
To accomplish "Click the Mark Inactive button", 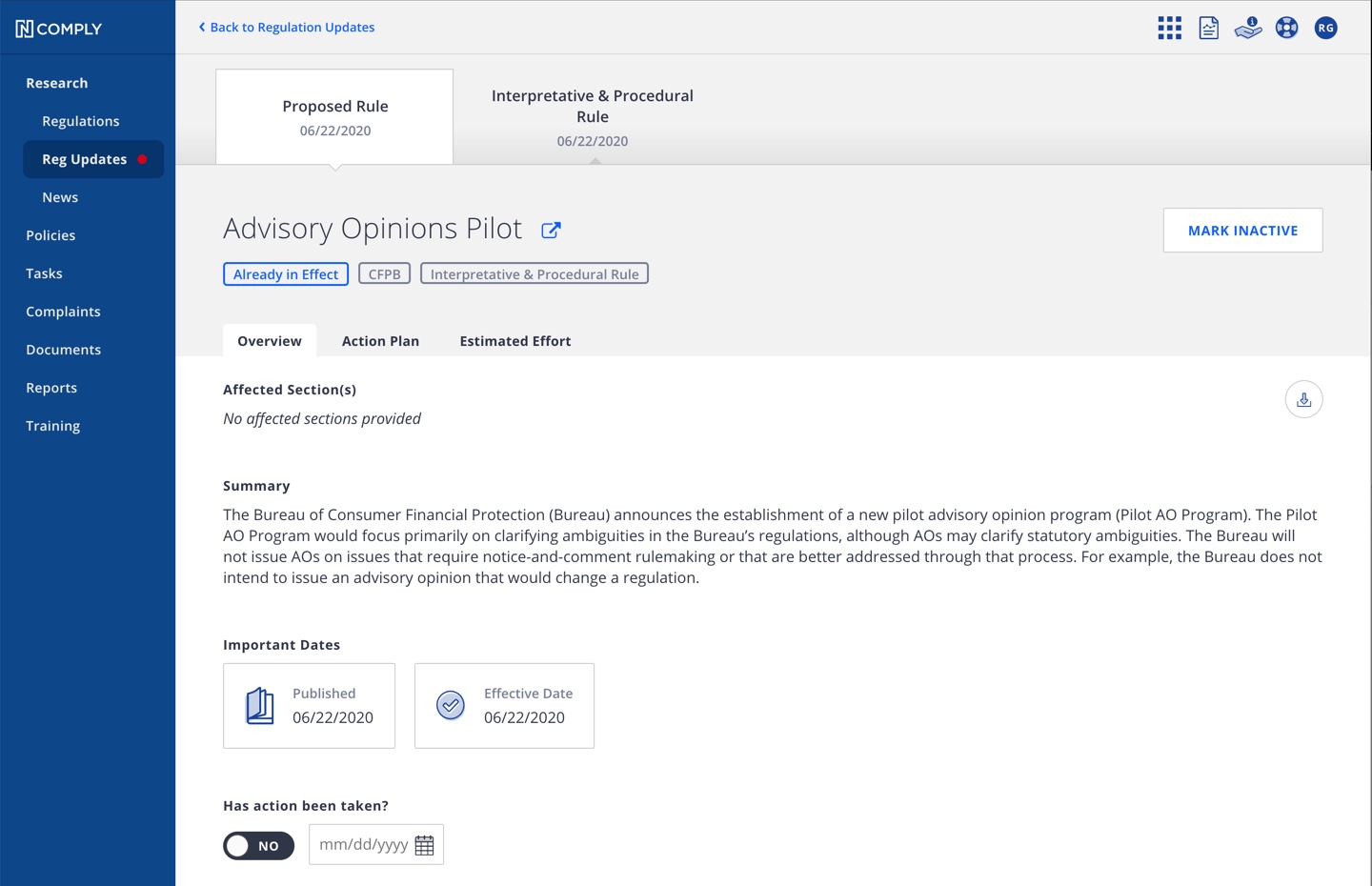I will point(1242,230).
